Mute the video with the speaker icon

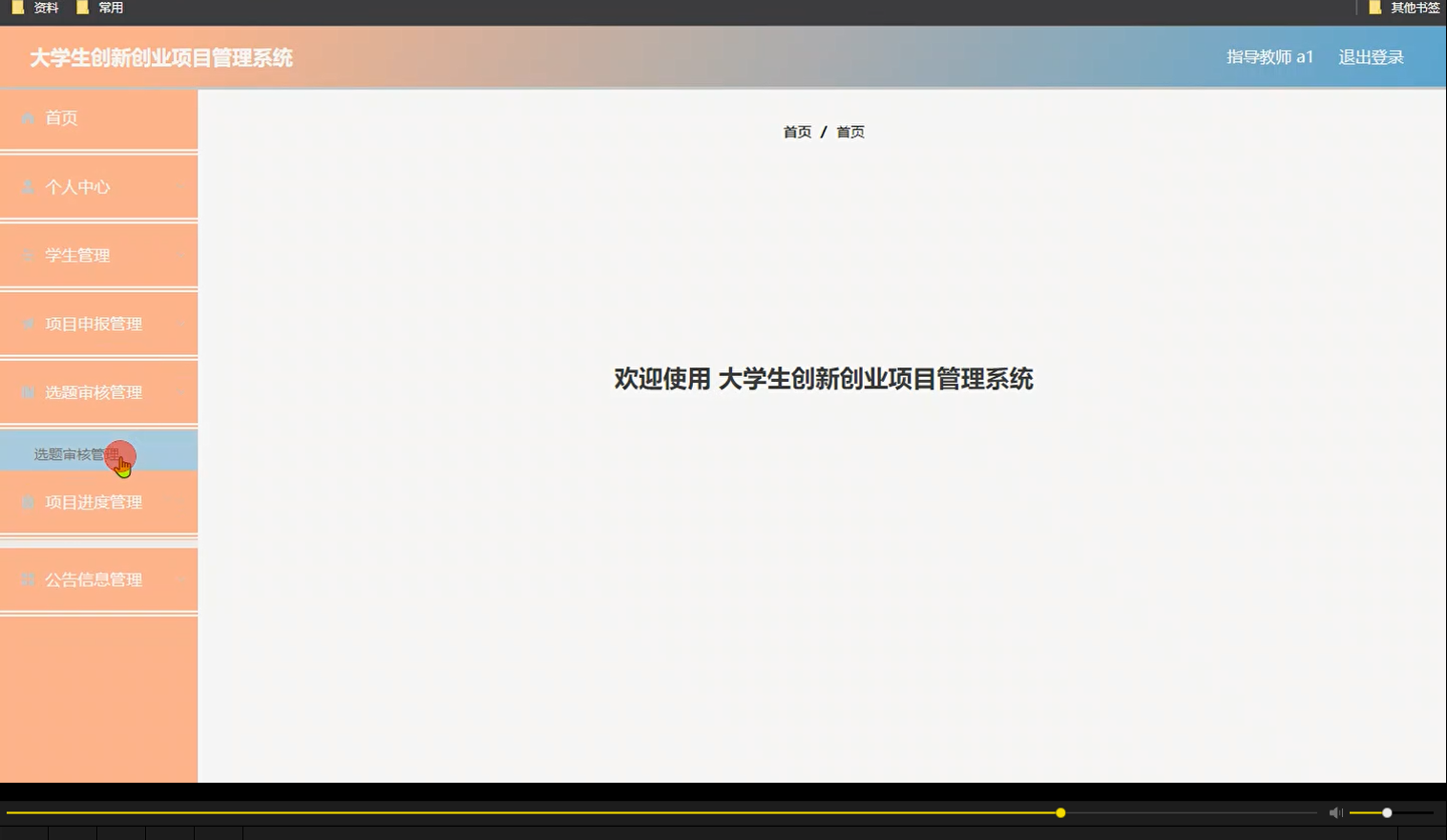1335,812
